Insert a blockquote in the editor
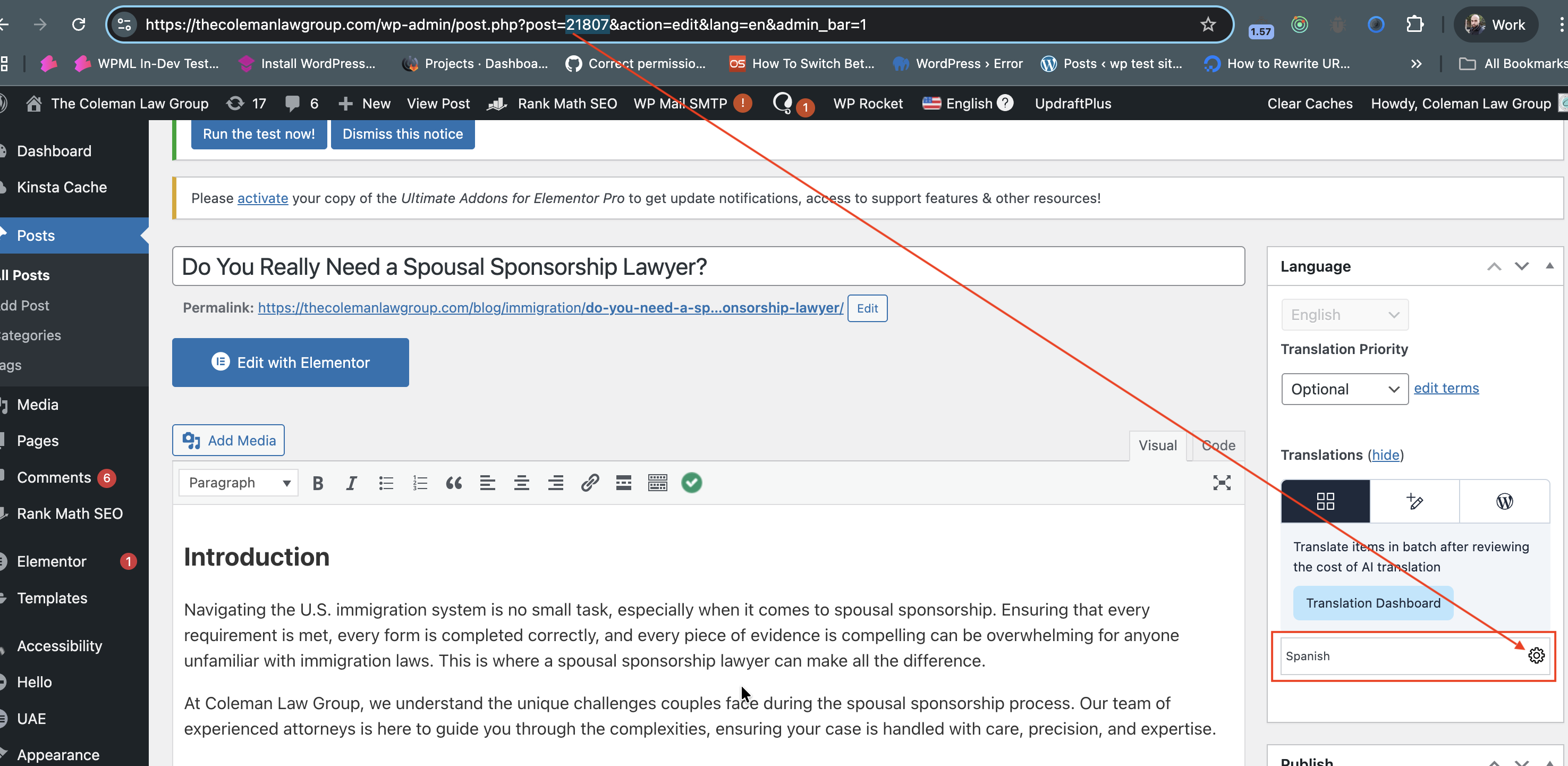This screenshot has width=1568, height=766. (453, 483)
